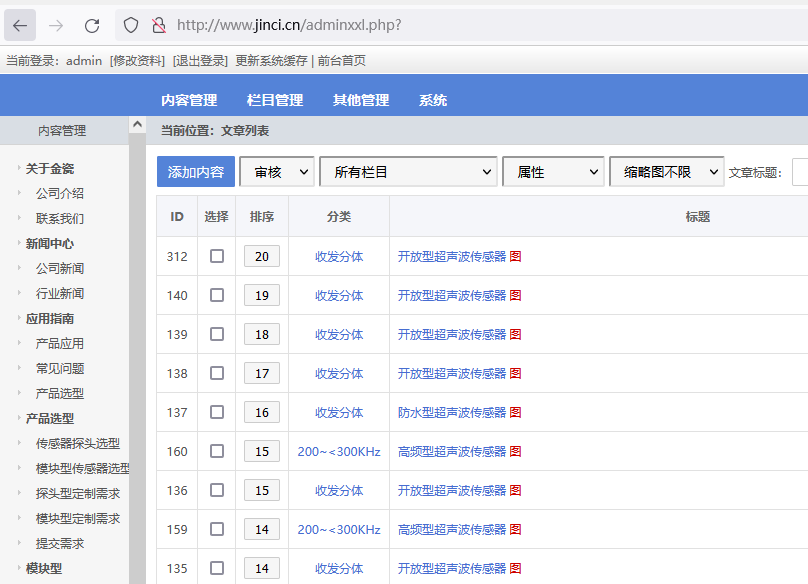
Task: Click the sort order field showing 20
Action: [262, 256]
